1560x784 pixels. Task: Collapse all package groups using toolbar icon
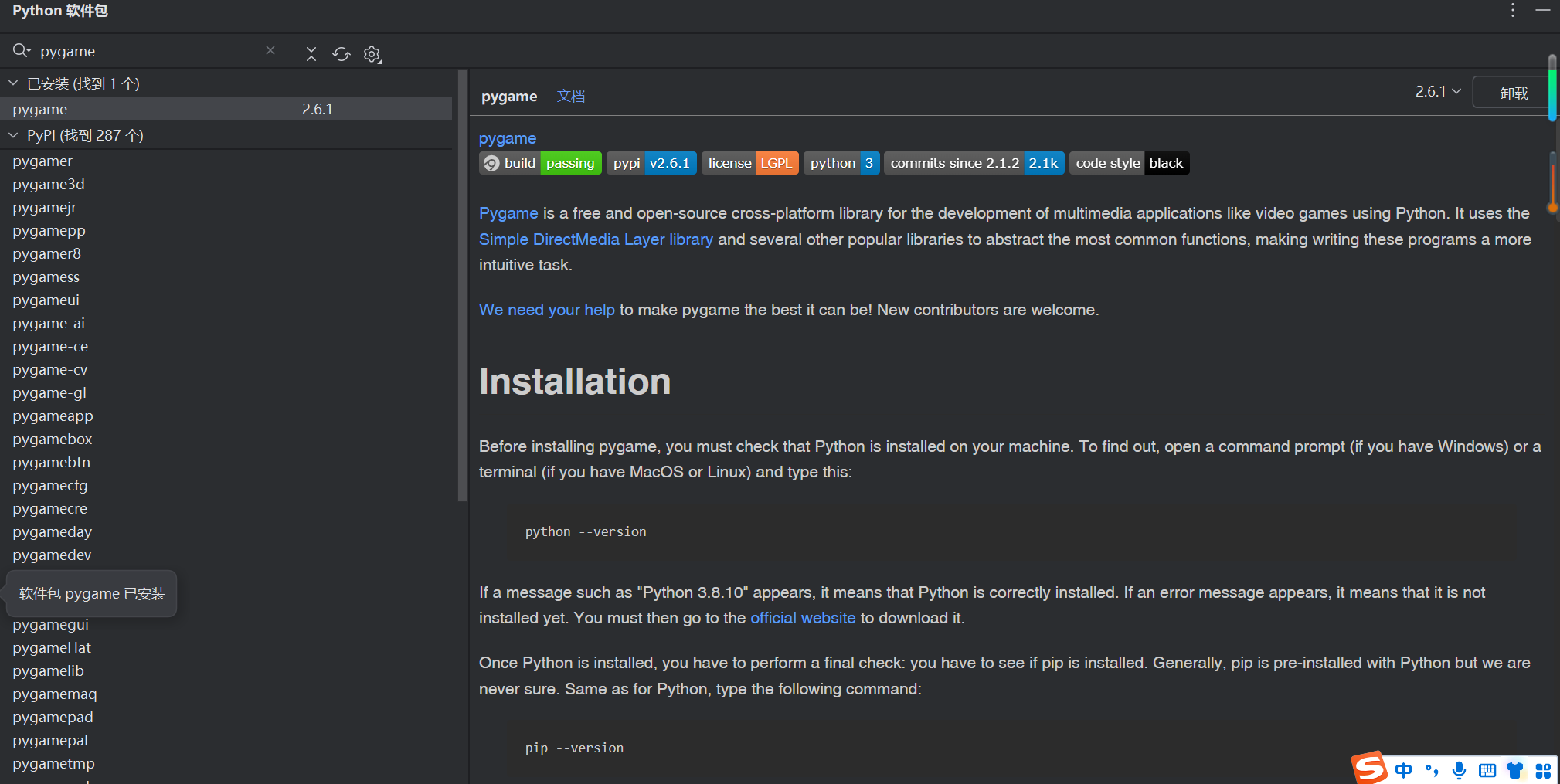311,54
